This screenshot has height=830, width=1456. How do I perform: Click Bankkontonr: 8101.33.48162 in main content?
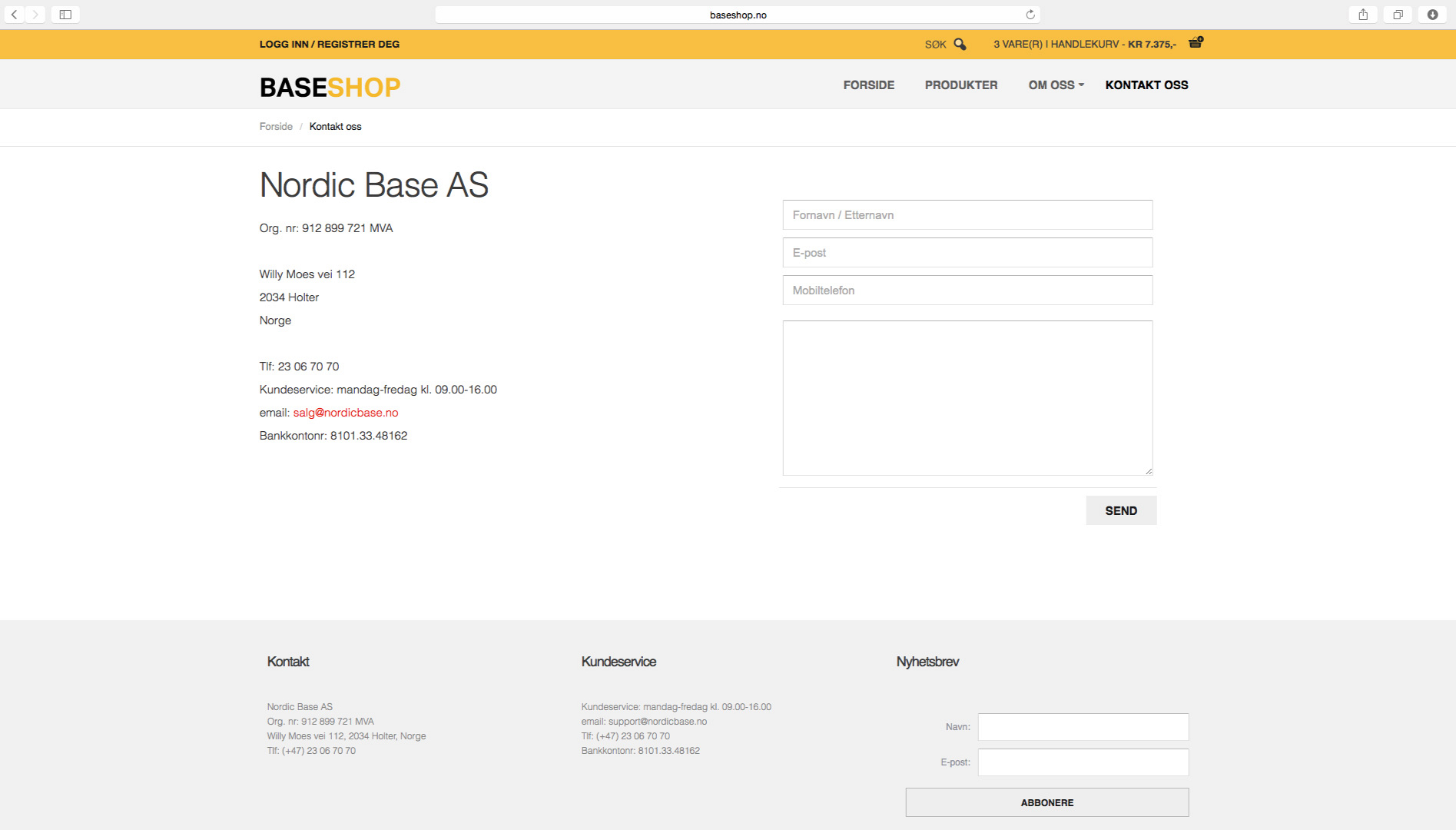(333, 436)
